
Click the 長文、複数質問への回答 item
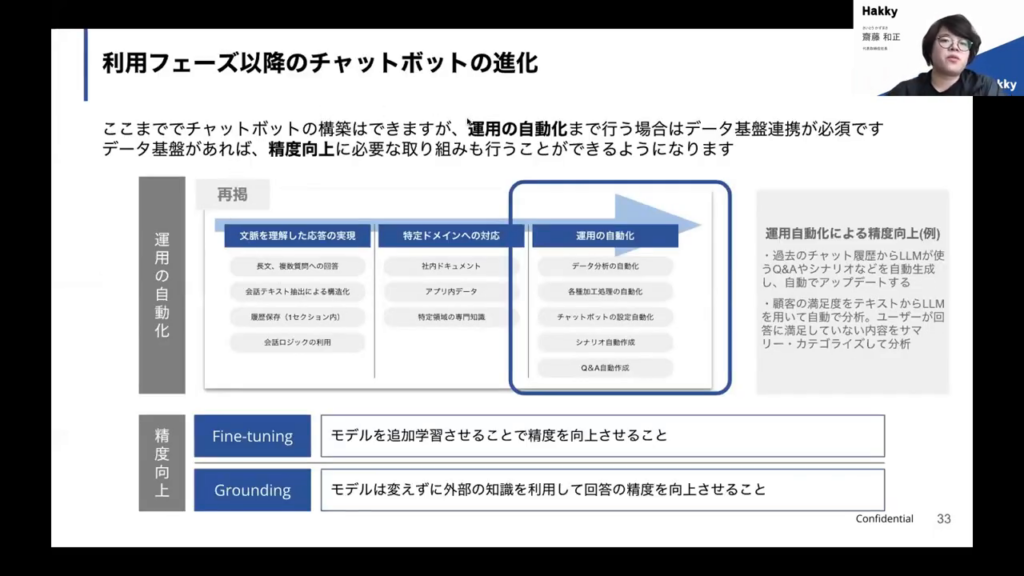[x=297, y=267]
